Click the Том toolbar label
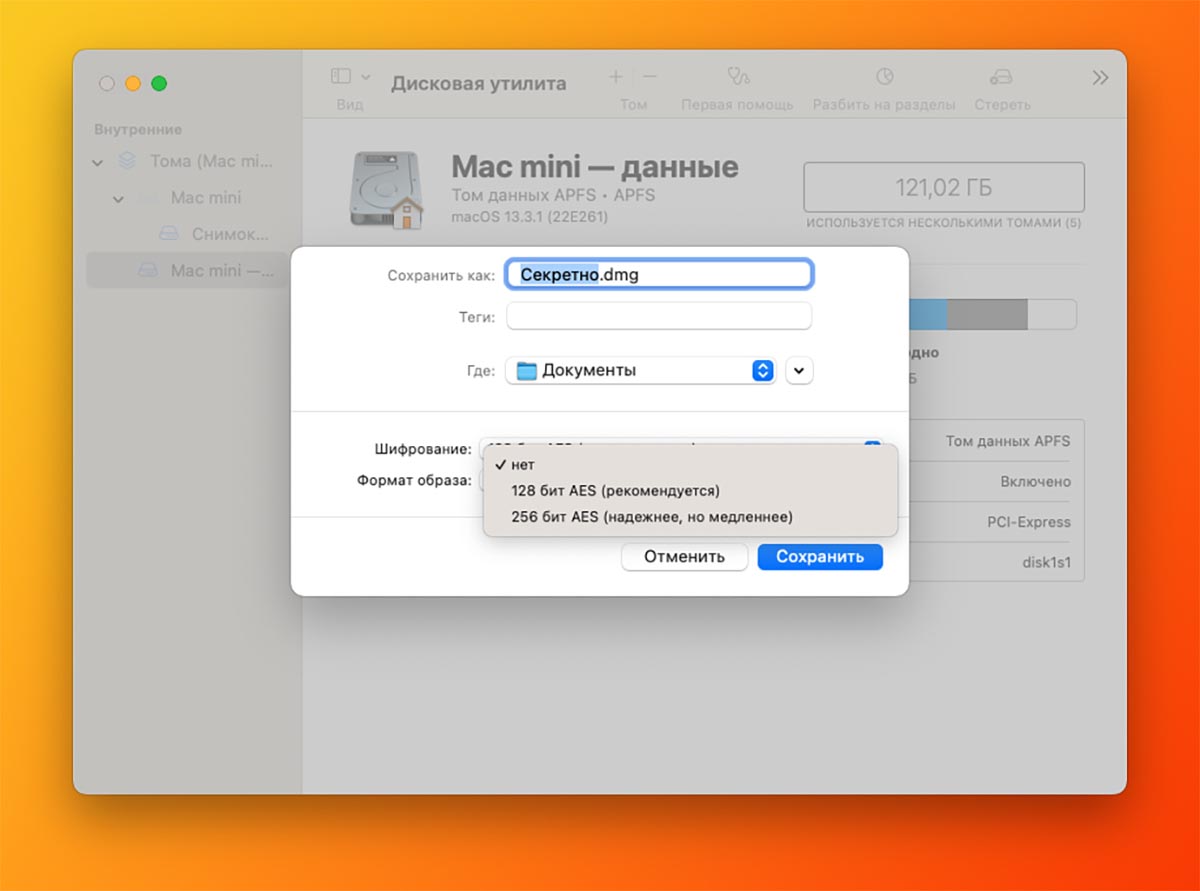Screen dimensions: 1200x891 click(633, 104)
